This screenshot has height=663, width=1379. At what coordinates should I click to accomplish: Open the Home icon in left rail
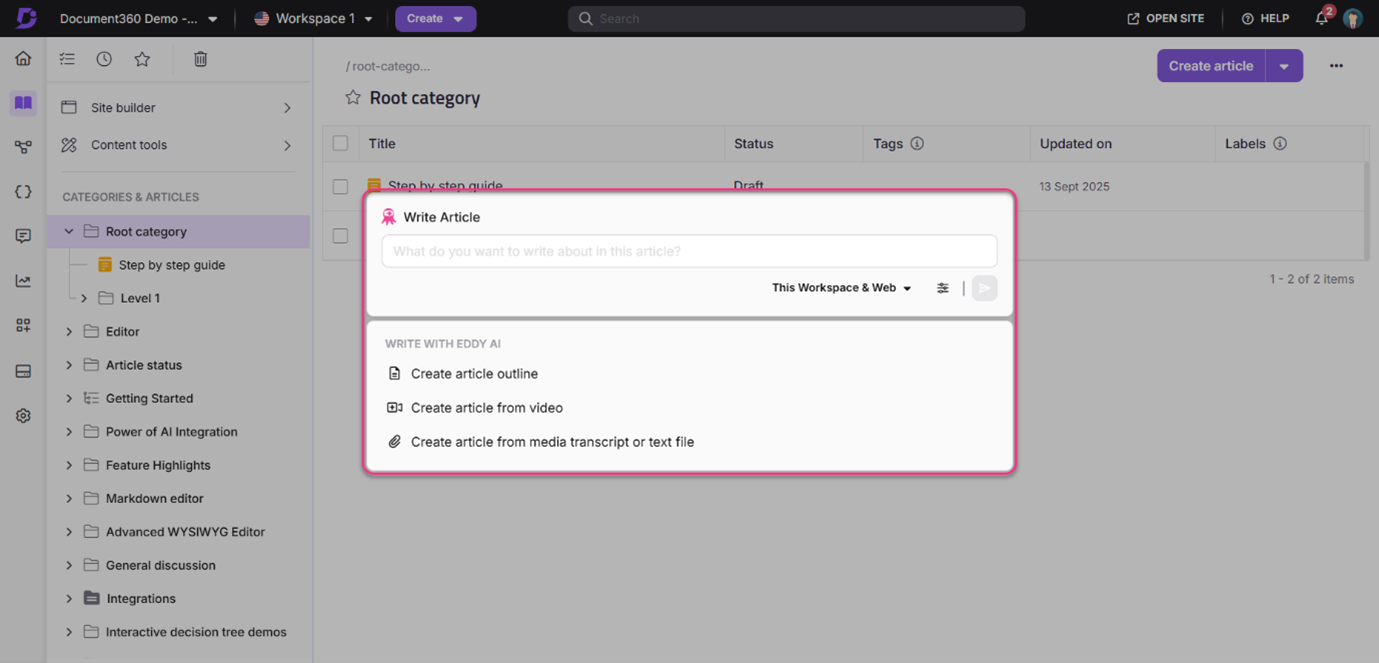23,58
